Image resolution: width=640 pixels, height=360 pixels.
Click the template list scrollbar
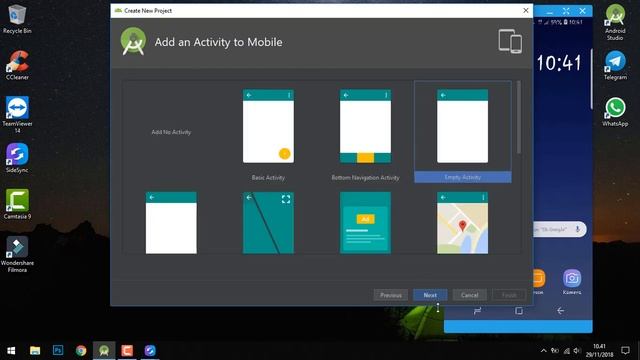tap(519, 118)
